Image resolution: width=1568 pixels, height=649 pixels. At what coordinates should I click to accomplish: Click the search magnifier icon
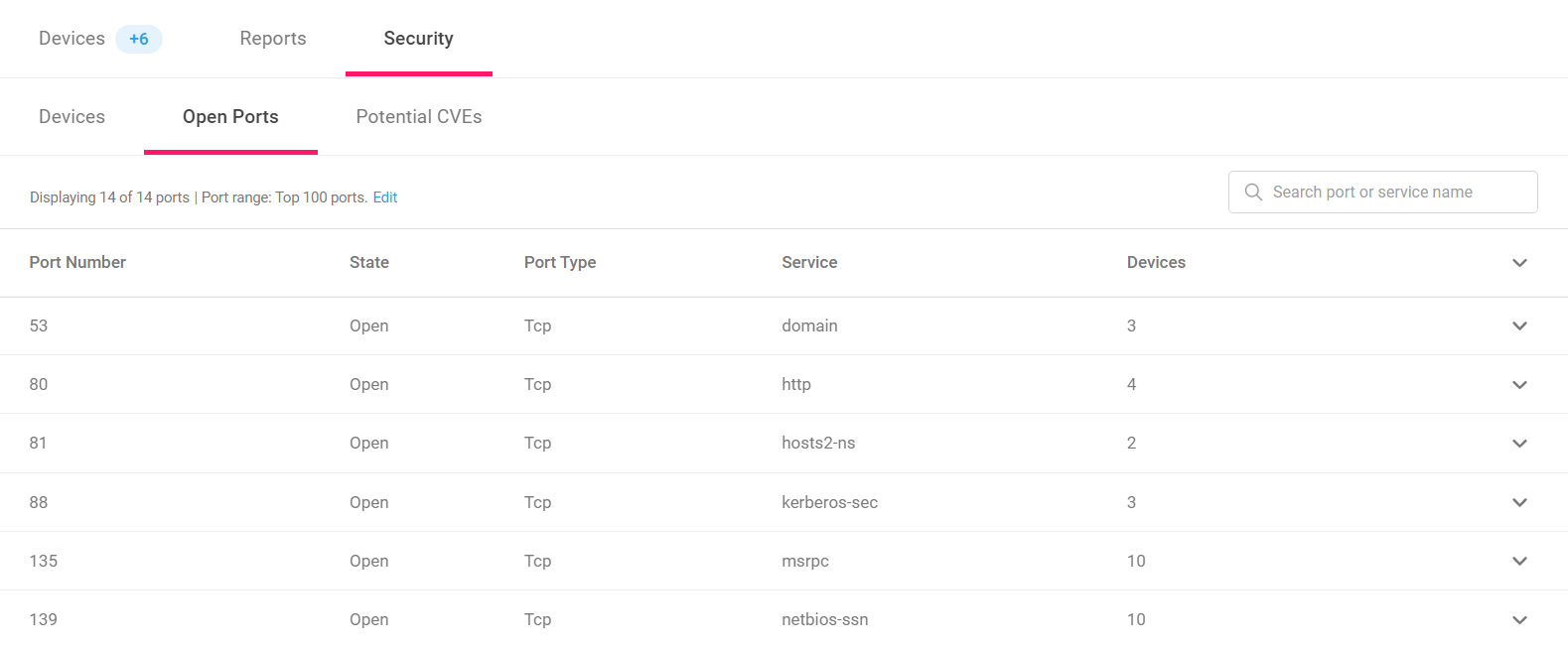pyautogui.click(x=1253, y=192)
